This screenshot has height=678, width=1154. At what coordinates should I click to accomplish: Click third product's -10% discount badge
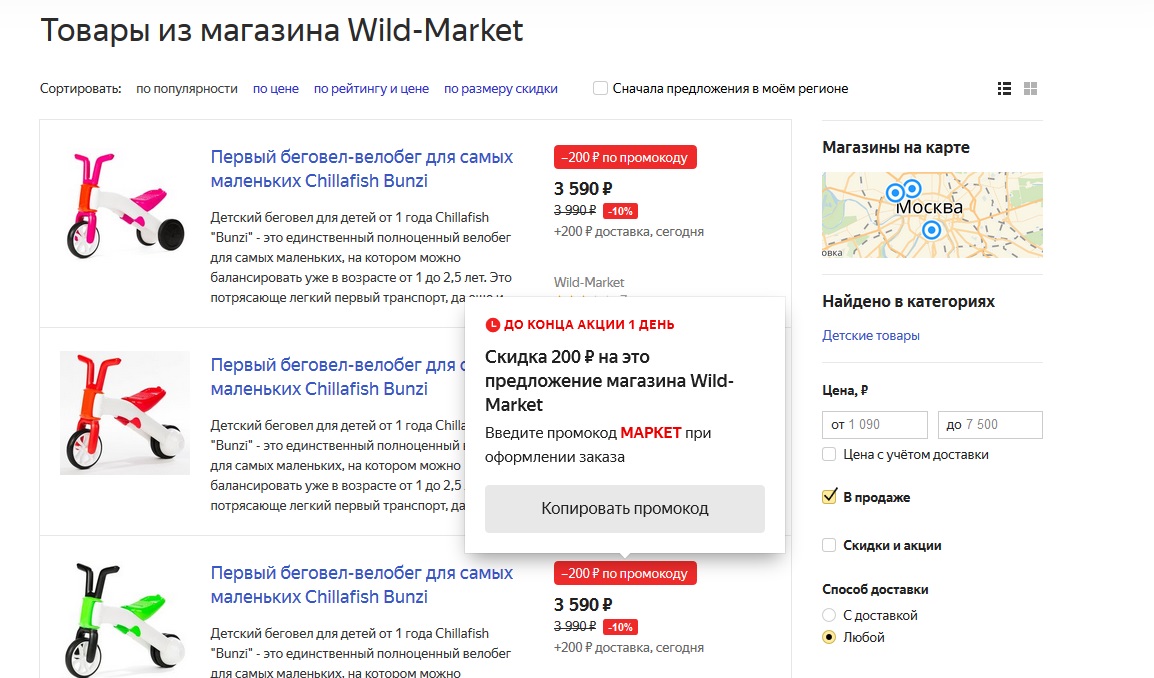click(620, 627)
